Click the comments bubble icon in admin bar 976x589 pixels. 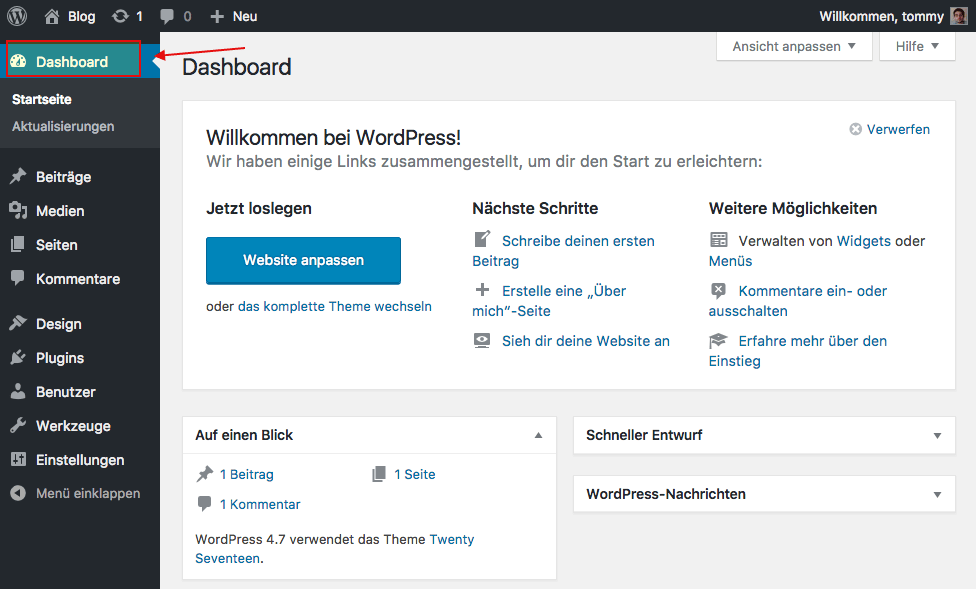coord(167,16)
